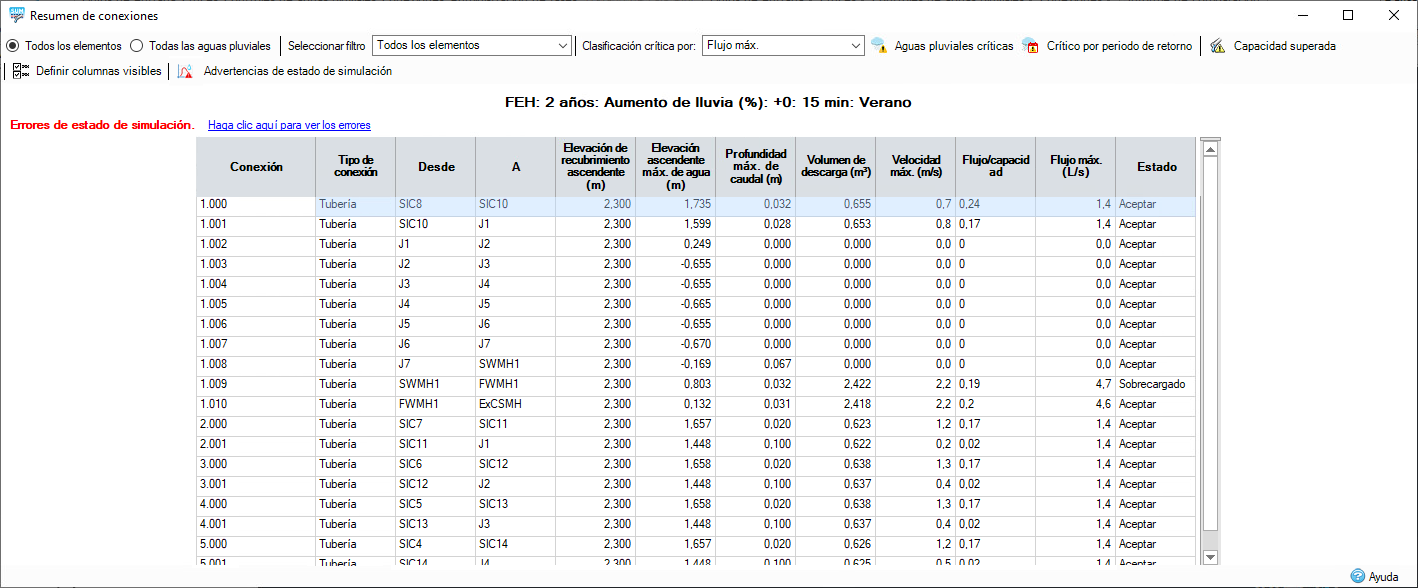The width and height of the screenshot is (1418, 588).
Task: Sort by the Conexión column header
Action: pos(256,167)
